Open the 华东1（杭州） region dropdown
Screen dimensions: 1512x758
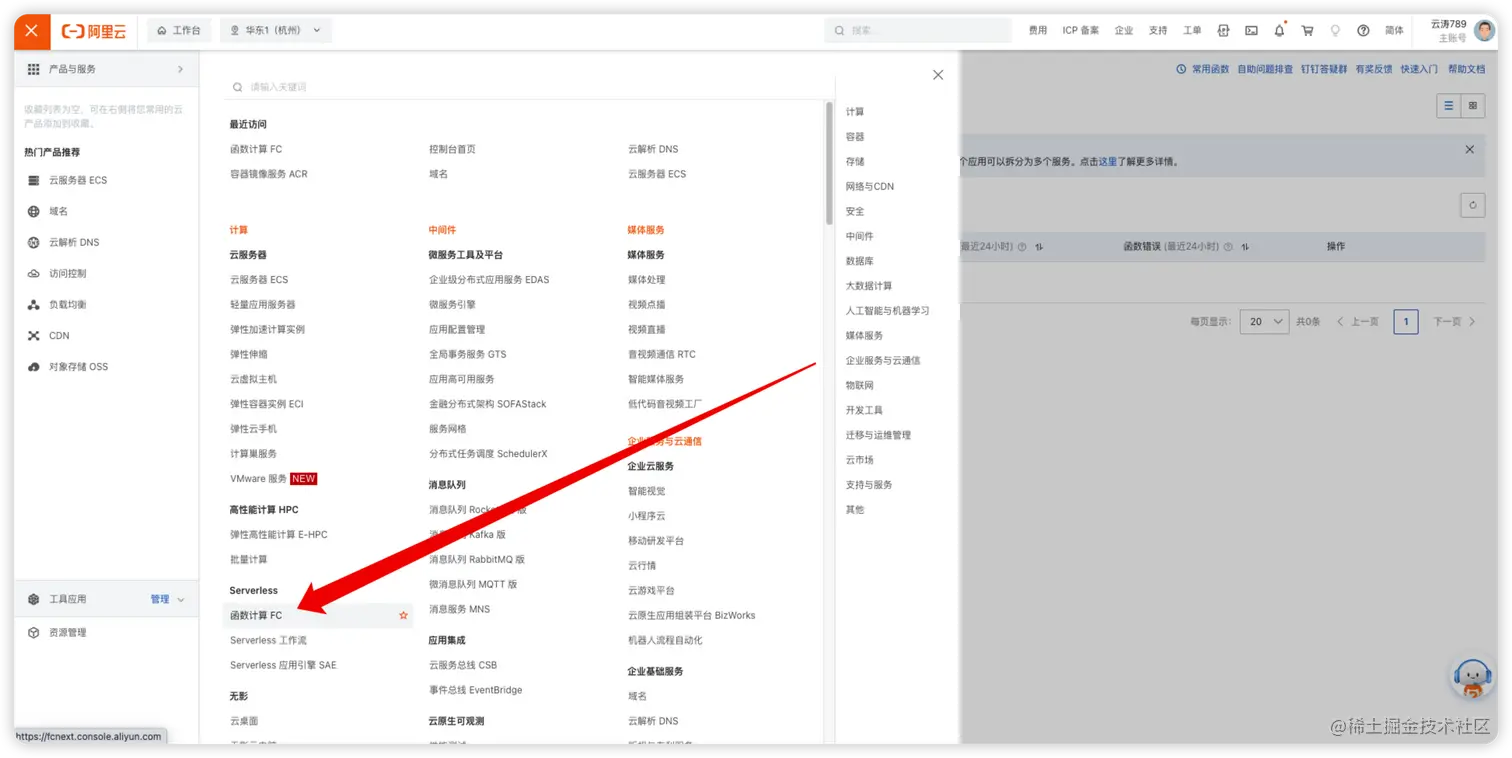coord(276,31)
